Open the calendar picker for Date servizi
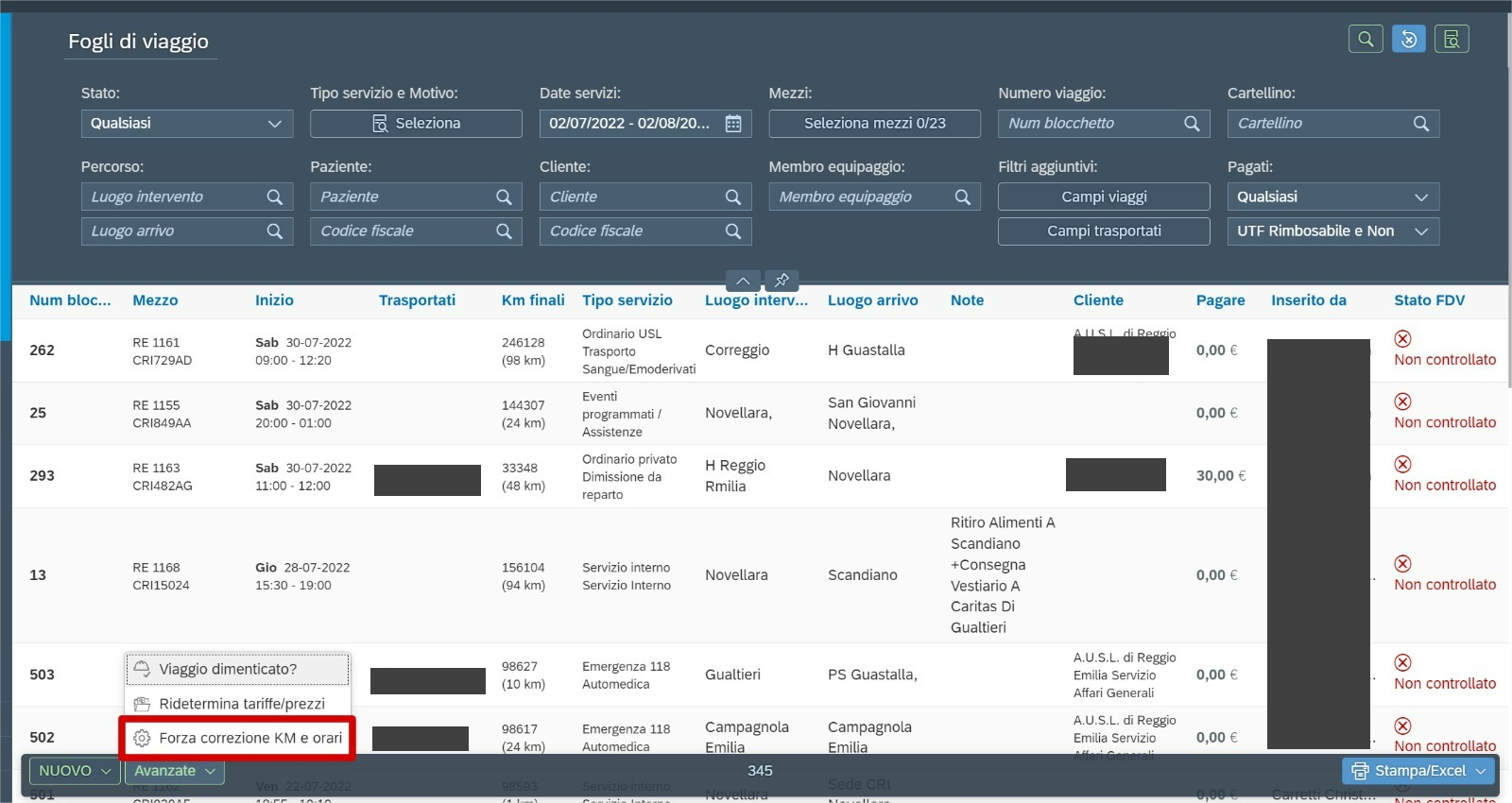The image size is (1512, 803). (x=733, y=124)
